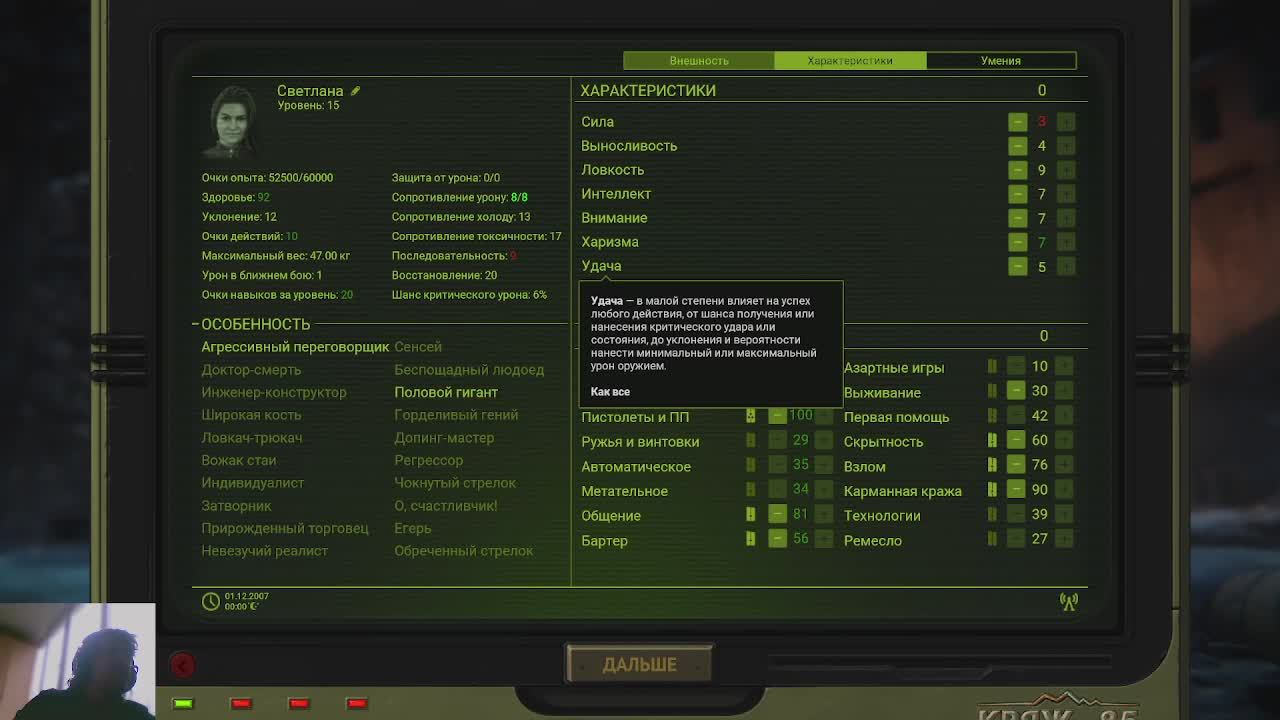Raise Общение skill with plus button
1280x720 pixels.
(x=823, y=514)
